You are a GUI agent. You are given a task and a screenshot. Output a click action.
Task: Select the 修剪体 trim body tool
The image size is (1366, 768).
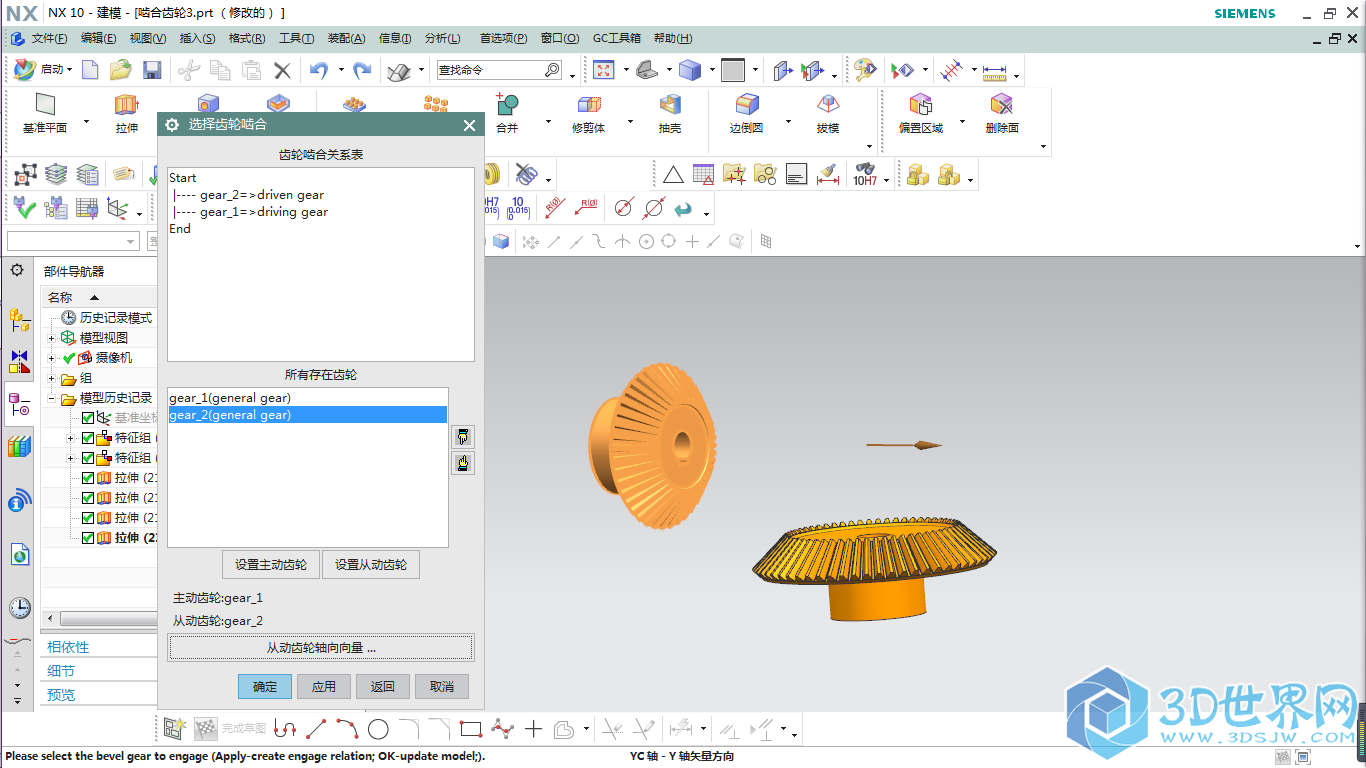588,114
